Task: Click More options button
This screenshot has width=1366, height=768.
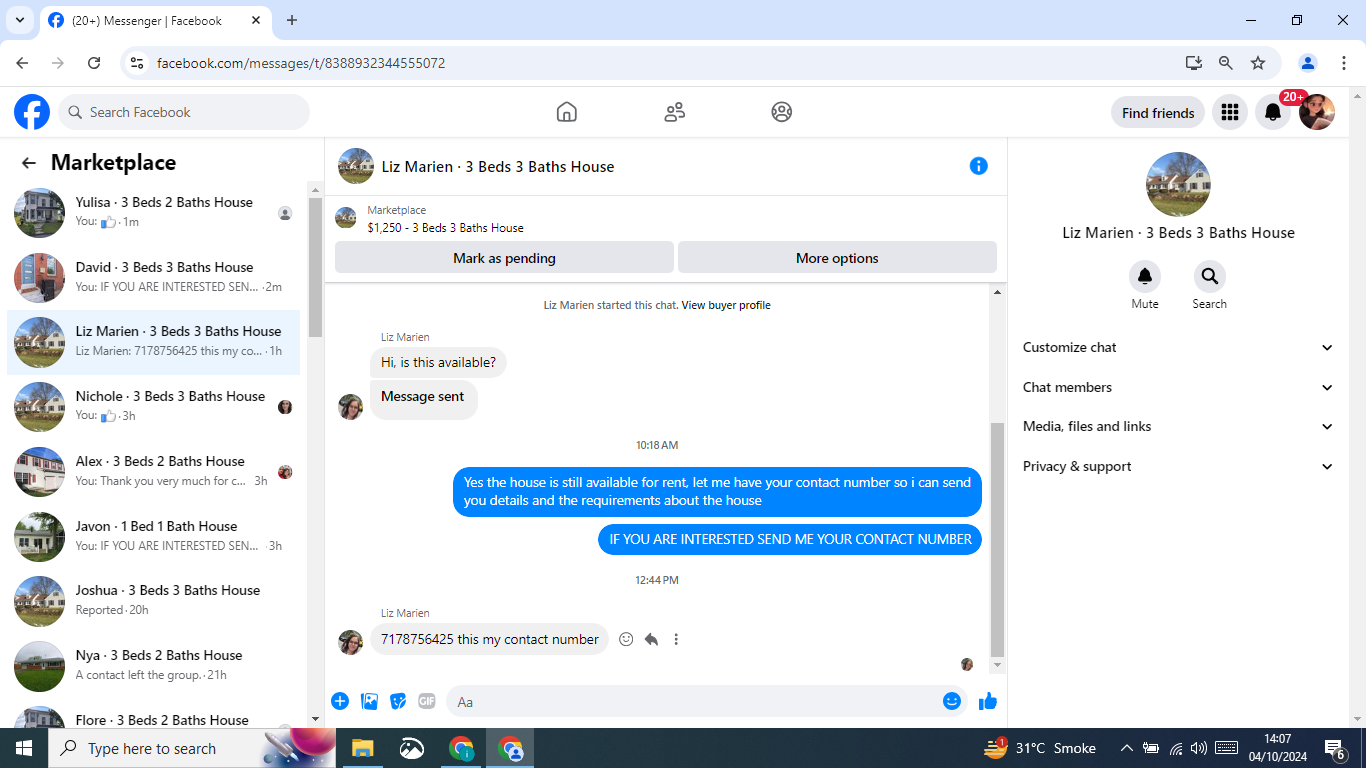Action: [837, 258]
